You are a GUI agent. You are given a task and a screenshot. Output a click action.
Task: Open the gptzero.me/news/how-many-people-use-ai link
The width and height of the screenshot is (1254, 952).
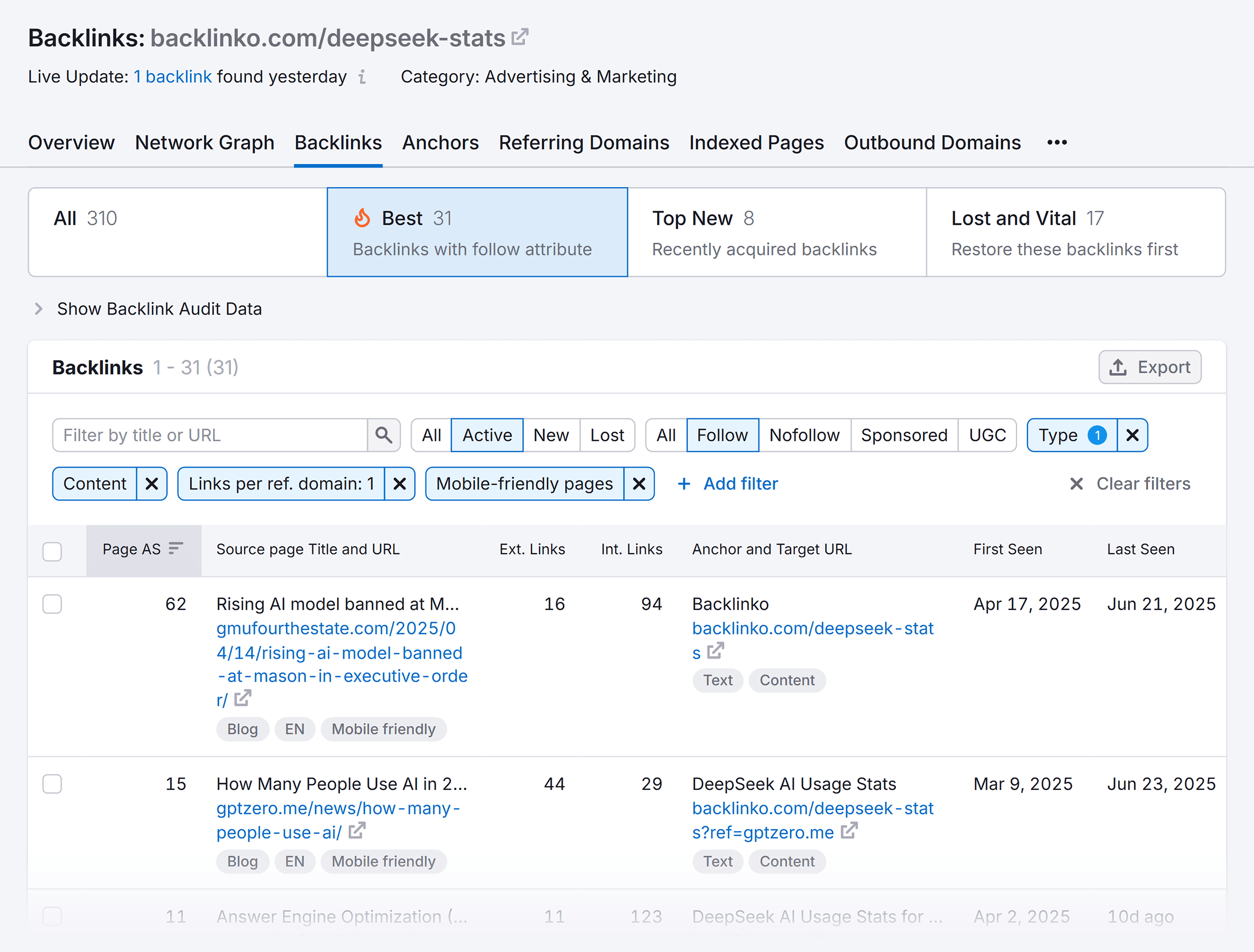tap(339, 820)
